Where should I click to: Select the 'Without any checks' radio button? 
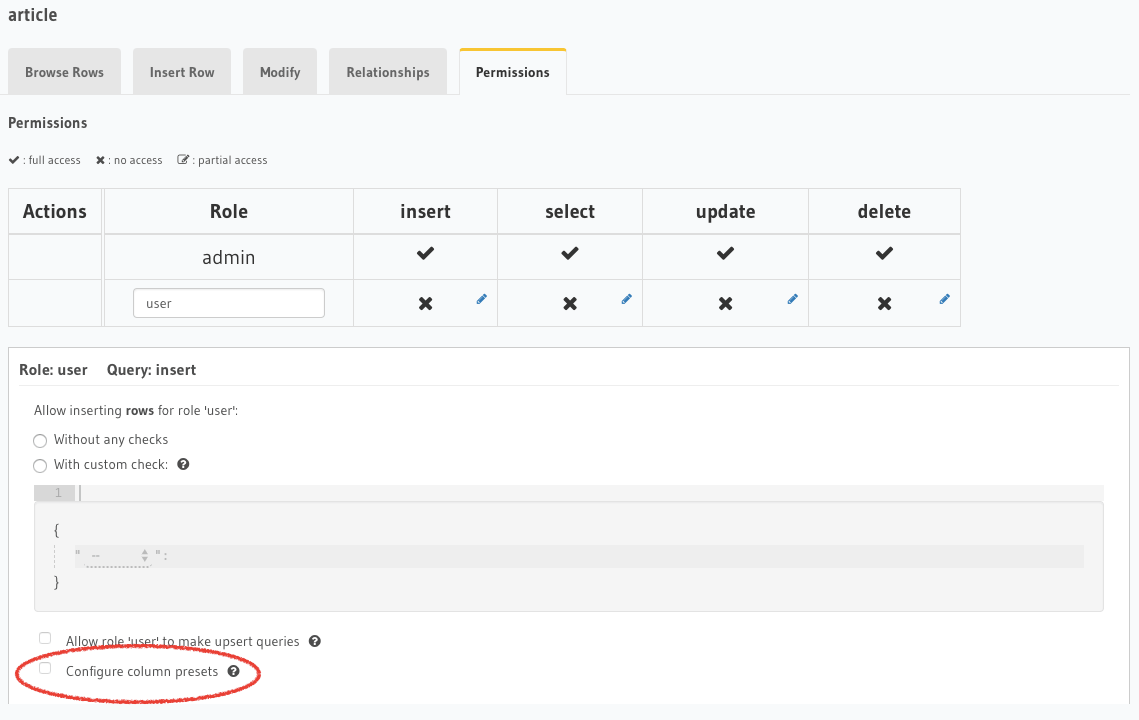[x=40, y=440]
